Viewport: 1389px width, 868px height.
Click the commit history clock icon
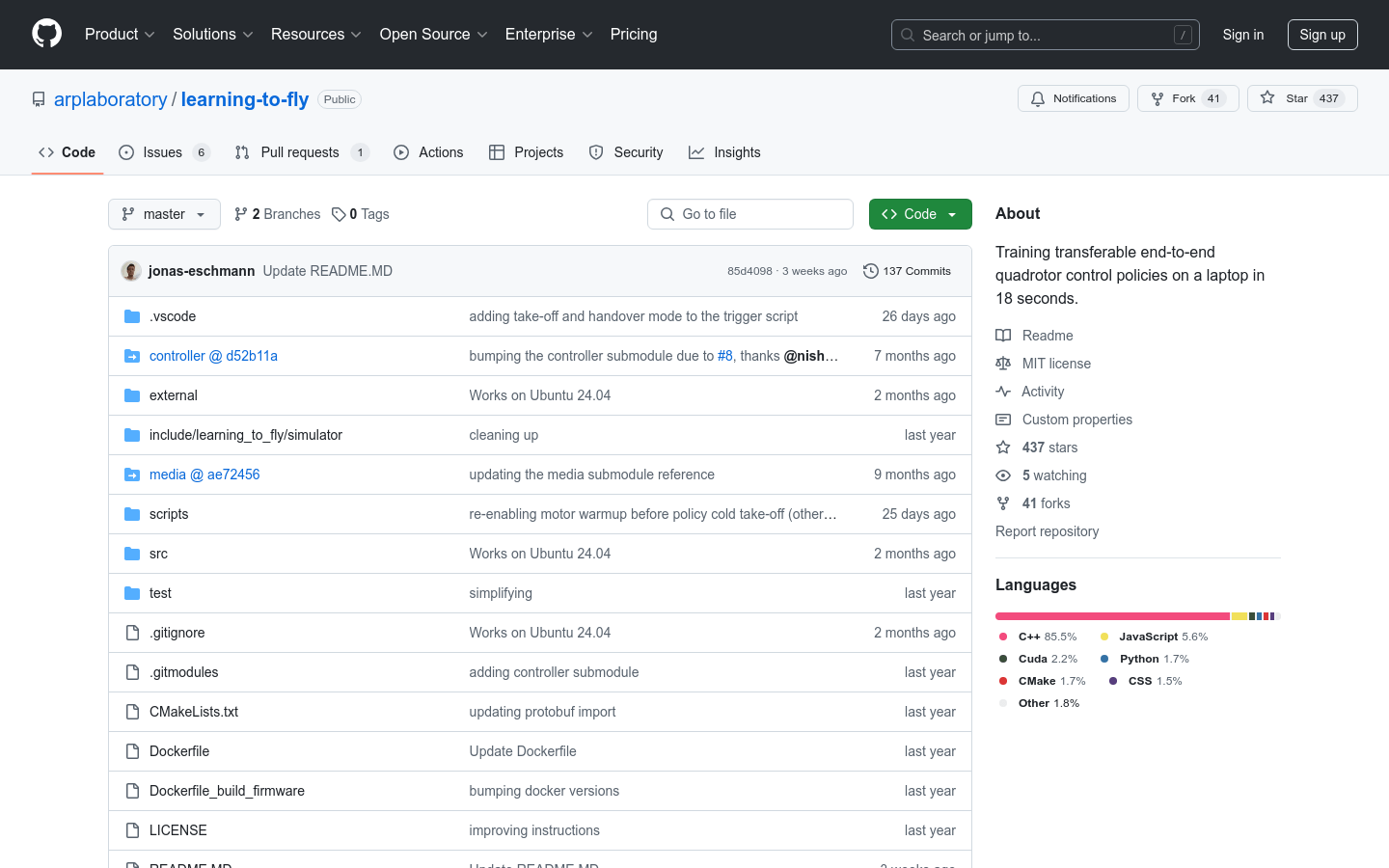(x=870, y=271)
